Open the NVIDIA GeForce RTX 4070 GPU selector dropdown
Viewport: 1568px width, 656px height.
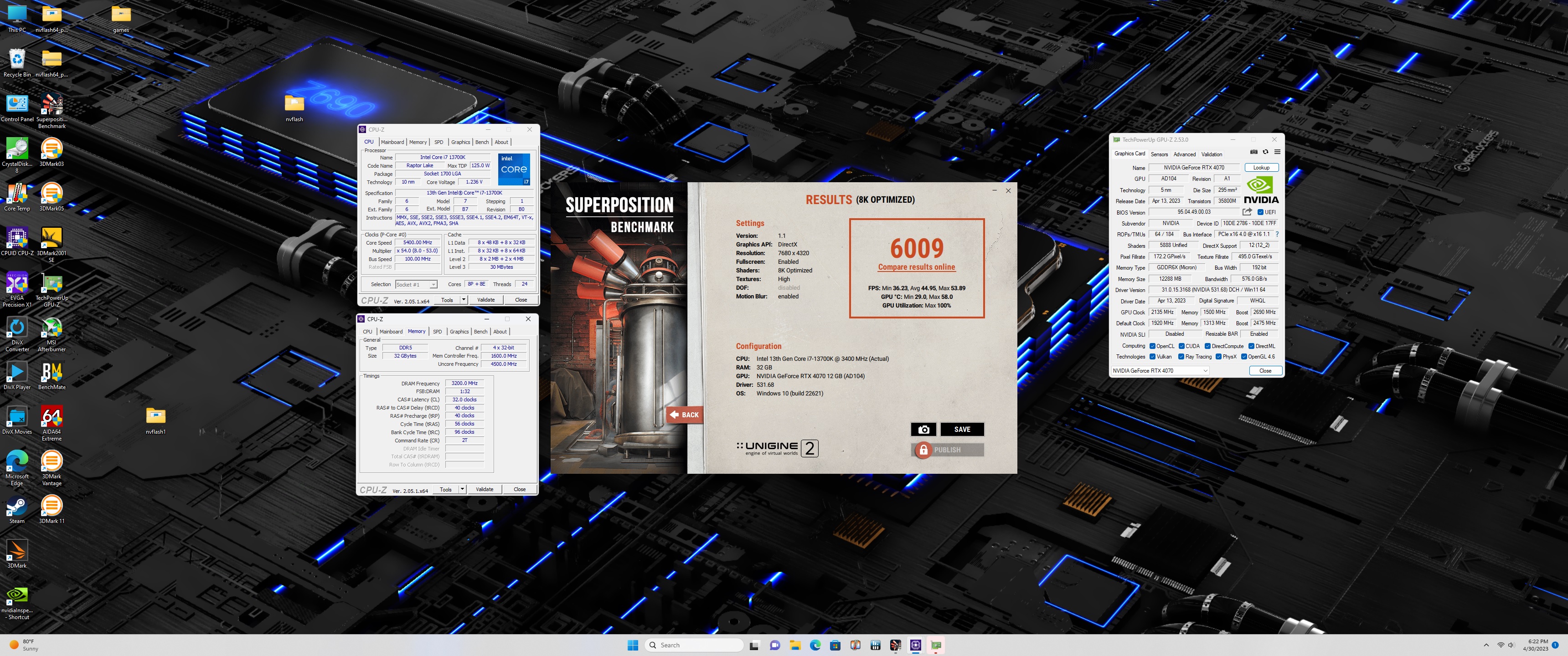[1160, 371]
